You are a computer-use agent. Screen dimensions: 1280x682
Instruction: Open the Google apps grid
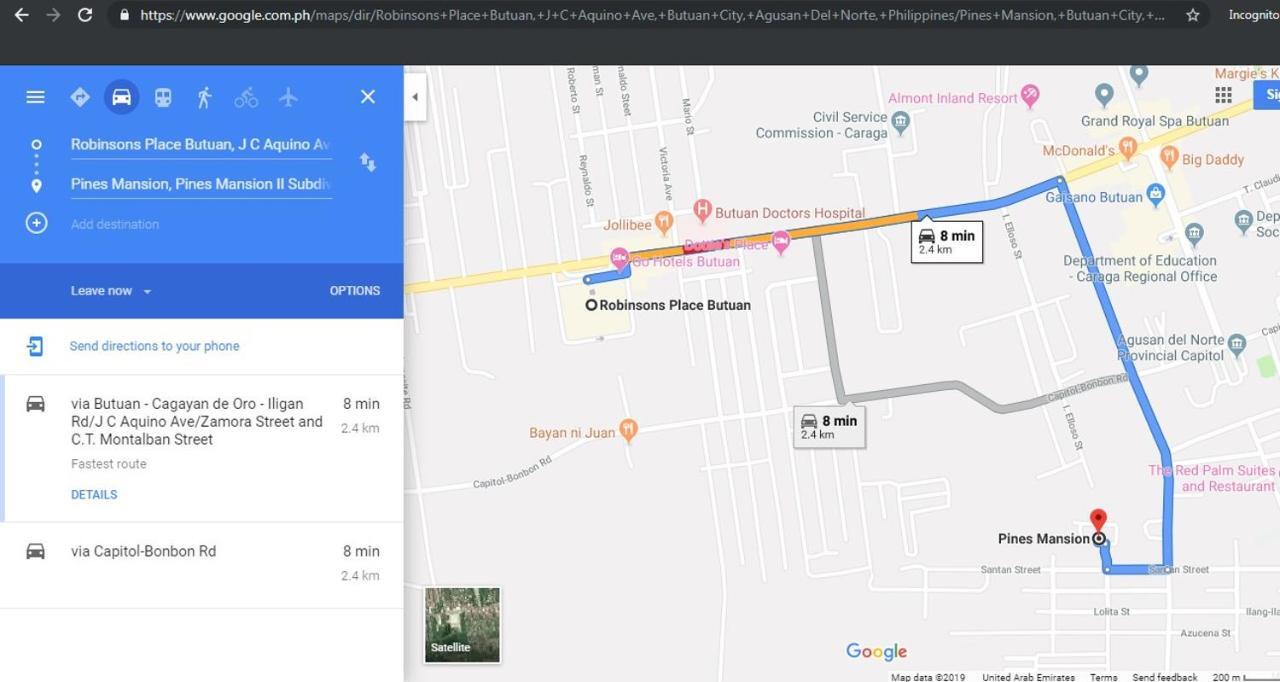(x=1223, y=95)
